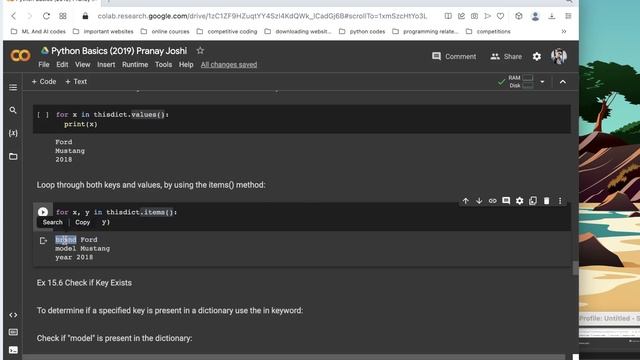Add a new Code cell

click(x=44, y=82)
